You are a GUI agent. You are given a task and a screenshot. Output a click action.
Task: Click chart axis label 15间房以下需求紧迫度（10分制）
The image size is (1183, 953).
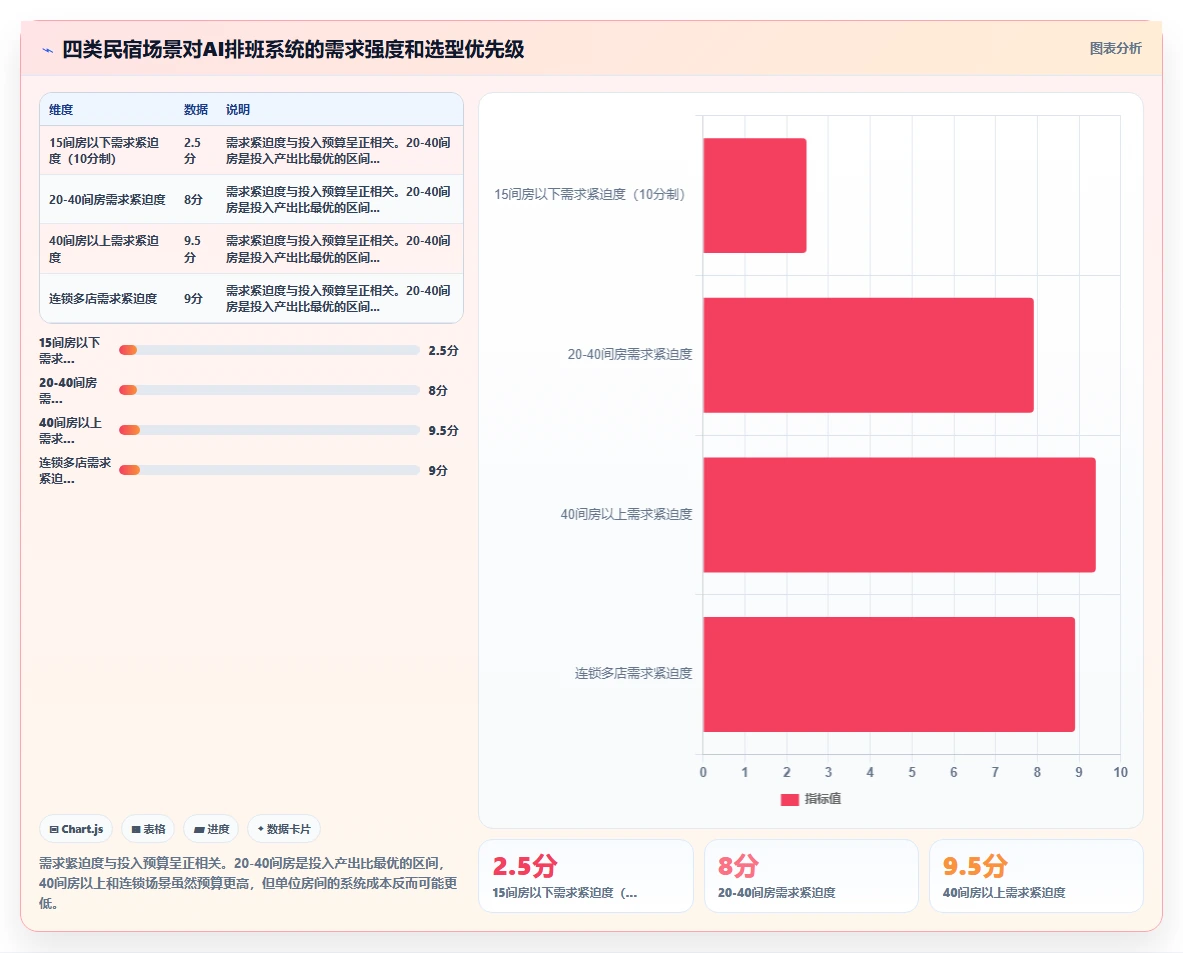pos(592,195)
